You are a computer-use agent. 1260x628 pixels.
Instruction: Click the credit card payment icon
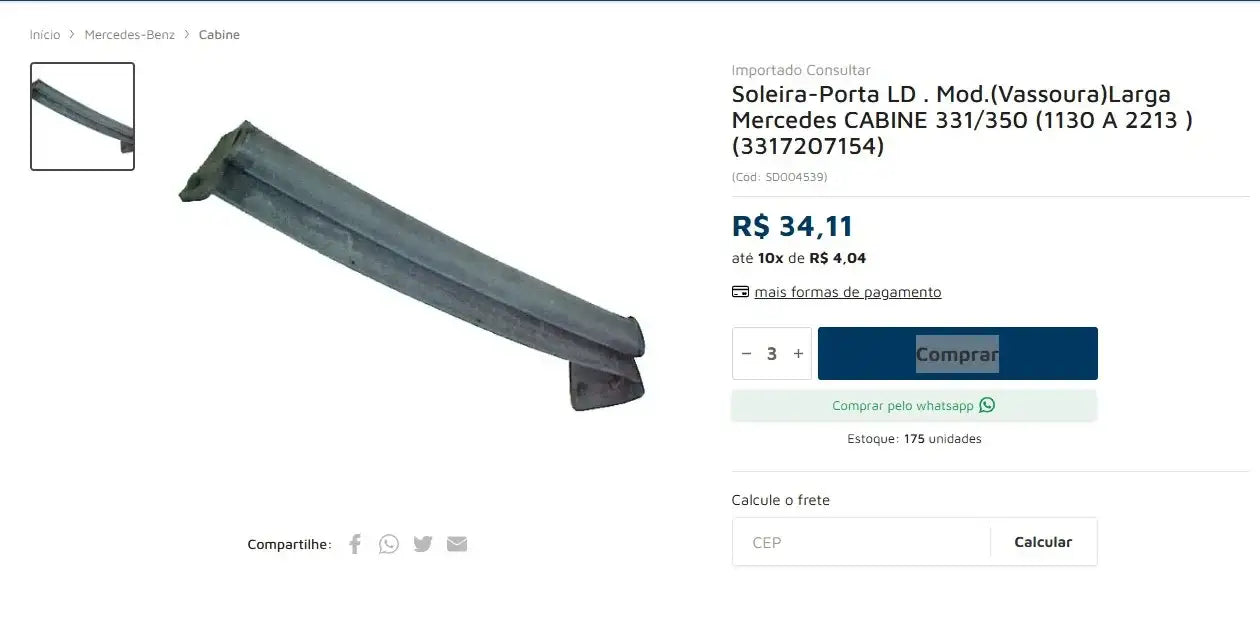point(740,292)
